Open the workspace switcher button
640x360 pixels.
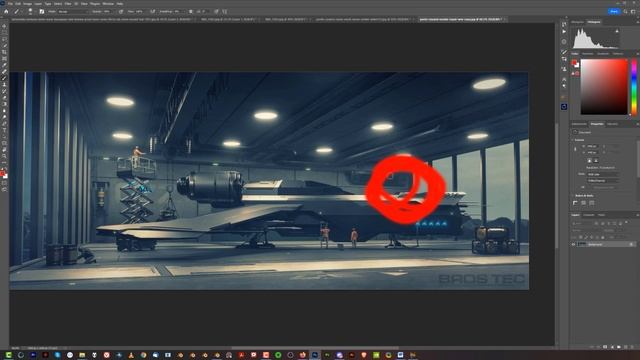pos(633,11)
